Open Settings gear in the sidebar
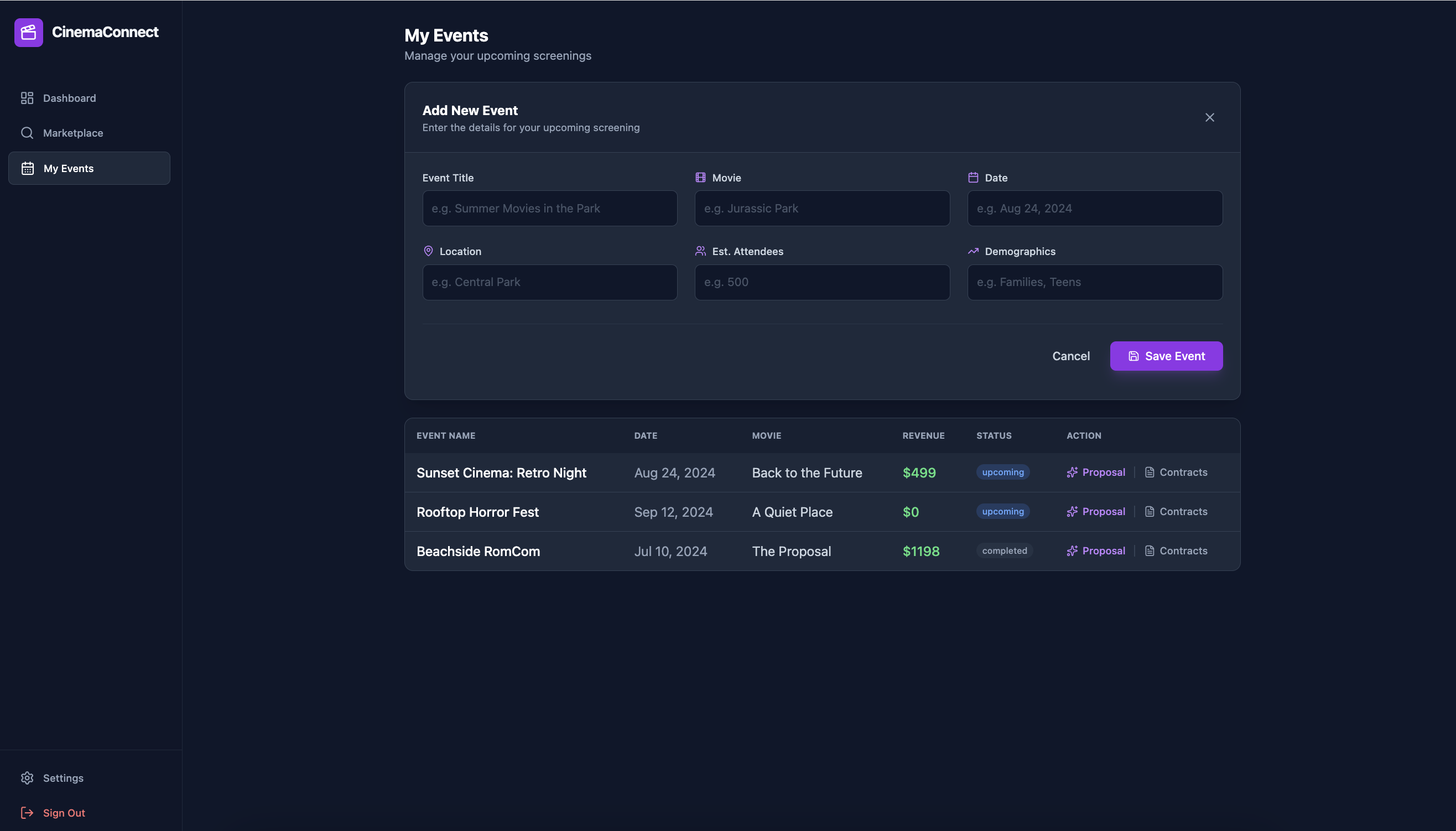The width and height of the screenshot is (1456, 831). 28,778
